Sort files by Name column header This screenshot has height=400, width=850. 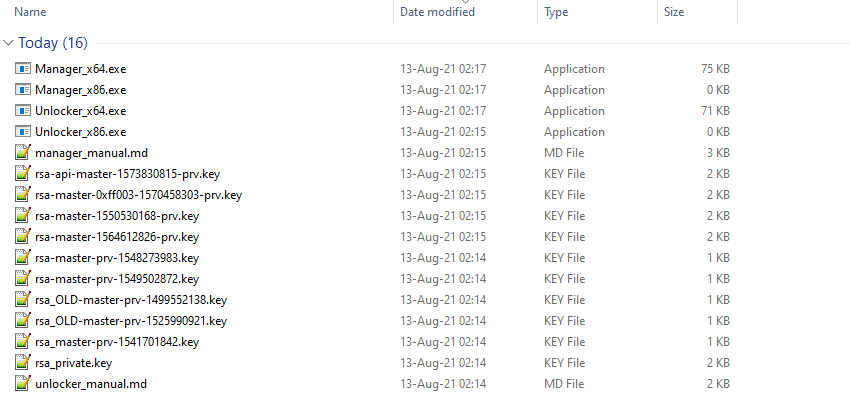[x=31, y=12]
